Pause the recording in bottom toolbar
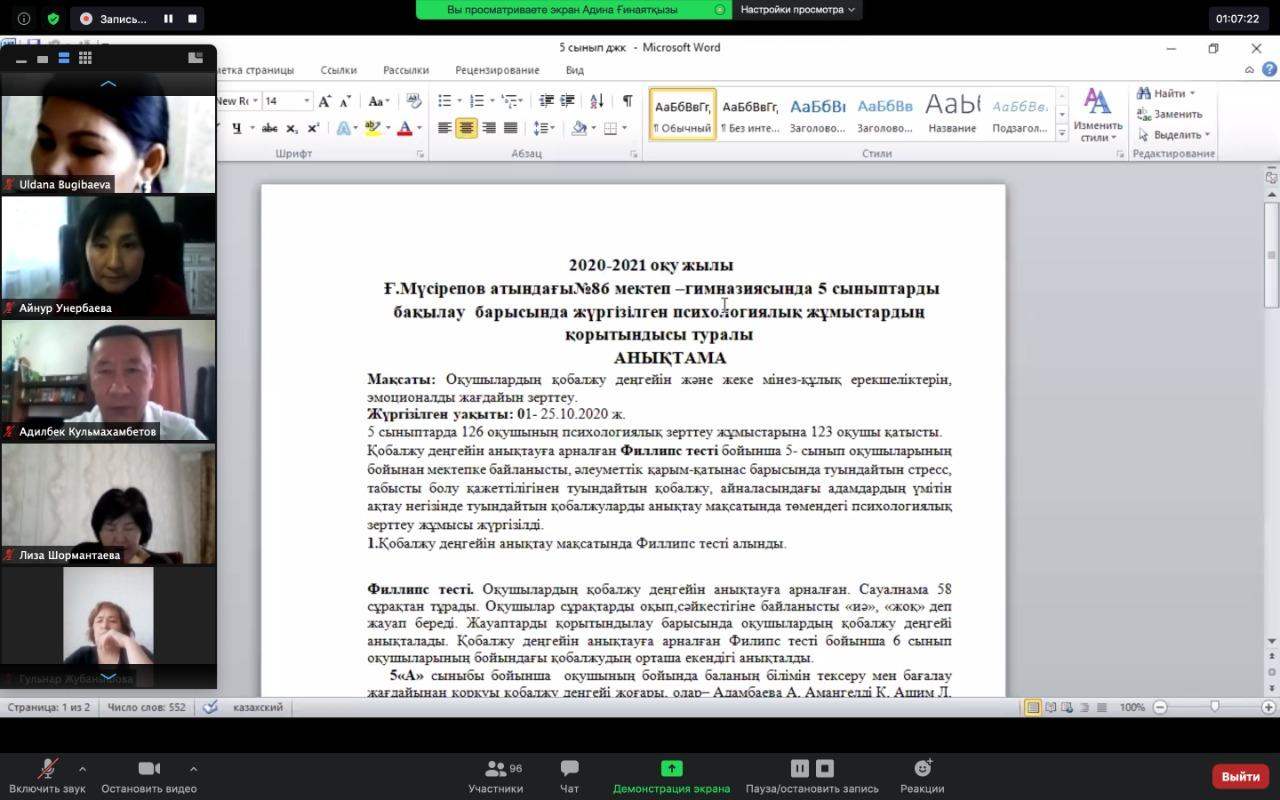Image resolution: width=1280 pixels, height=800 pixels. coord(800,768)
